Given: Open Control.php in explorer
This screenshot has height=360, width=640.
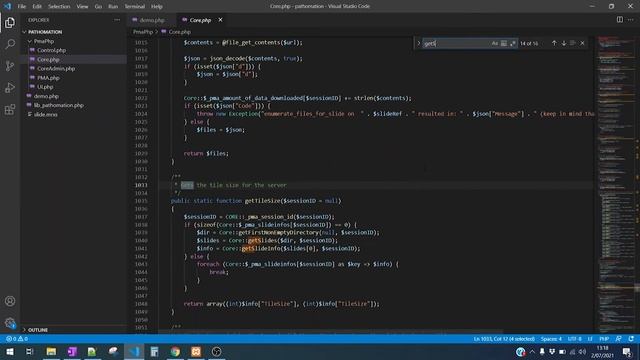Looking at the screenshot, I should [x=51, y=50].
